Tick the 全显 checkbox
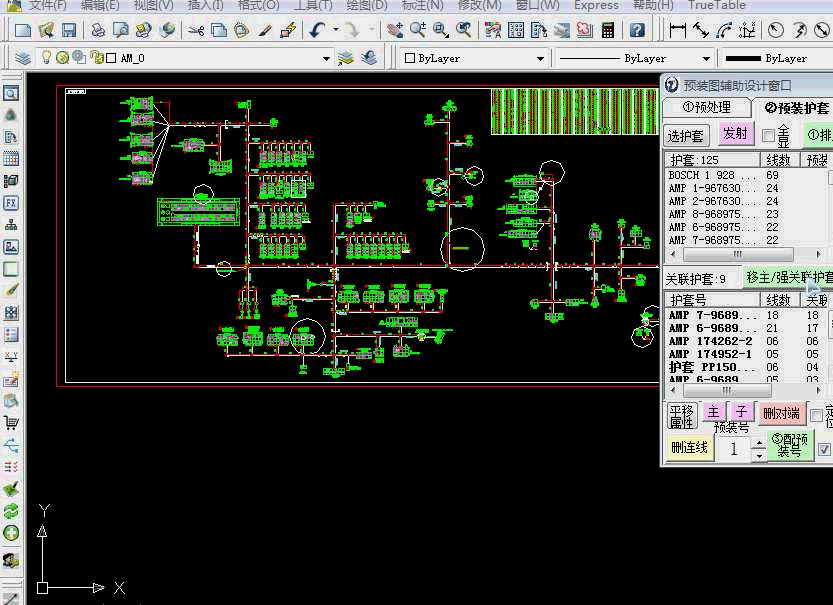Image resolution: width=833 pixels, height=605 pixels. pos(769,135)
